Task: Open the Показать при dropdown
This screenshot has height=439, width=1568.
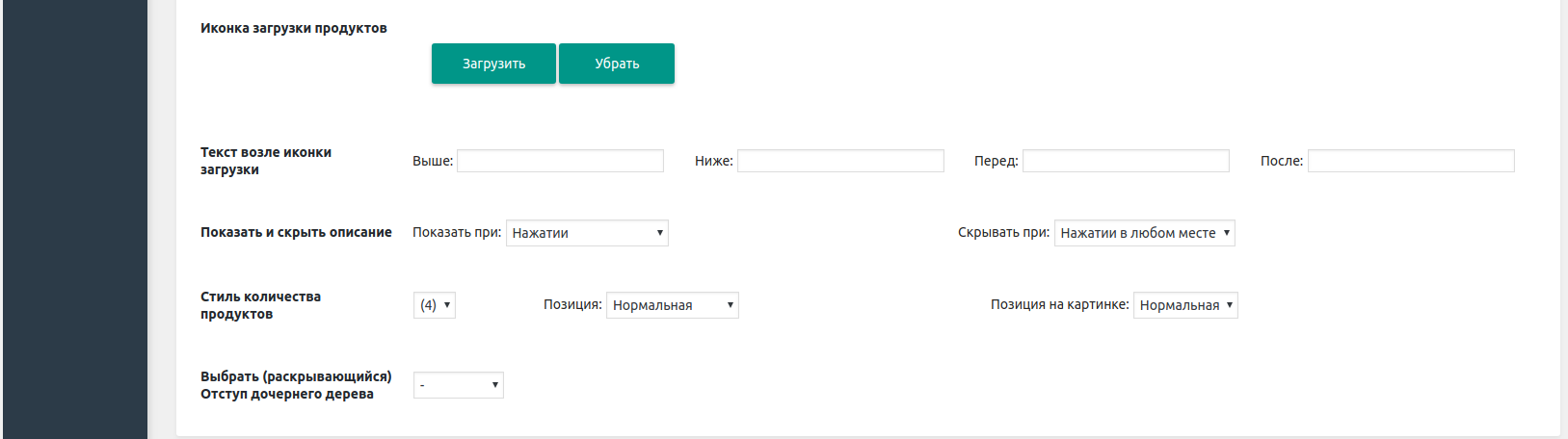Action: point(587,233)
